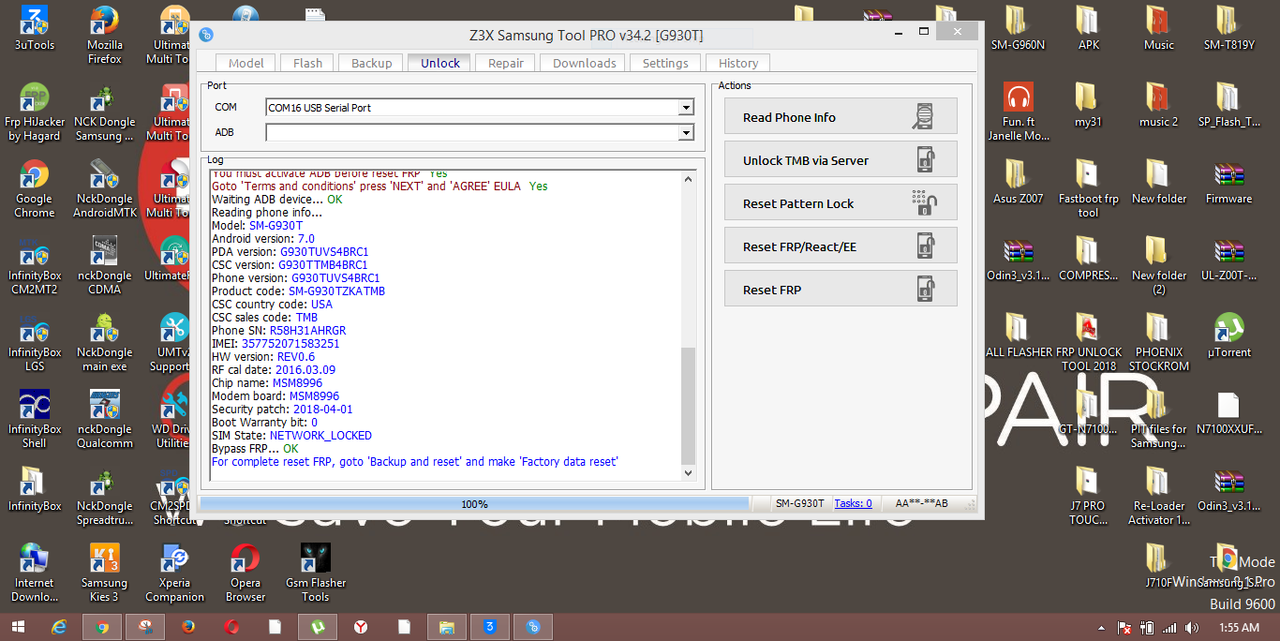
Task: Open the Fastboot frp tool folder
Action: (1089, 189)
